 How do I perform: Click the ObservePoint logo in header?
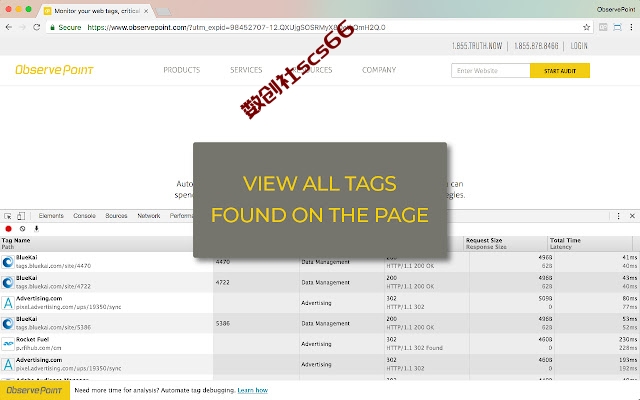point(55,70)
